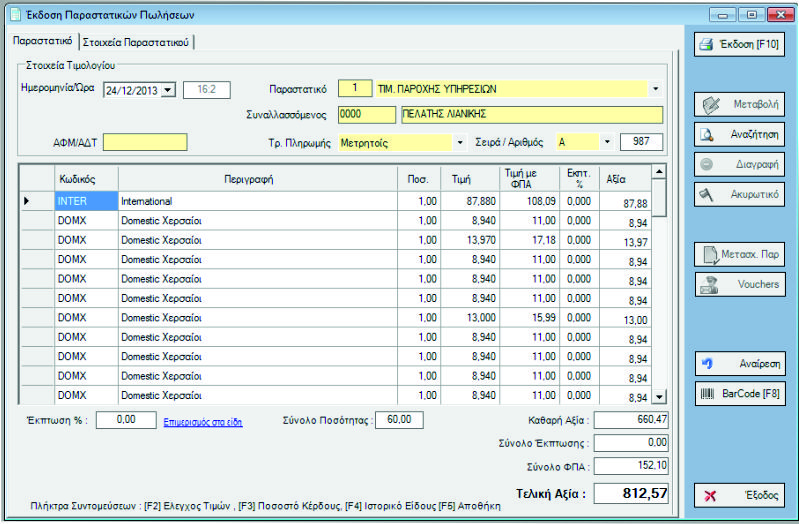Viewport: 799px width, 524px height.
Task: Click the Vouchers icon
Action: point(709,284)
